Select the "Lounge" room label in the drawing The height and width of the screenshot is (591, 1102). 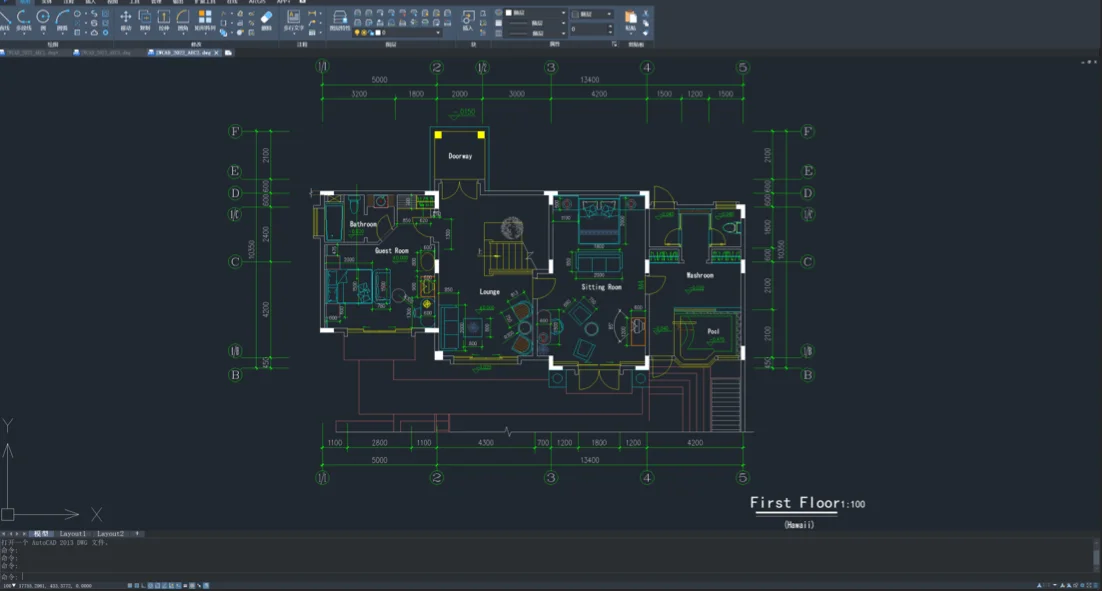(490, 292)
